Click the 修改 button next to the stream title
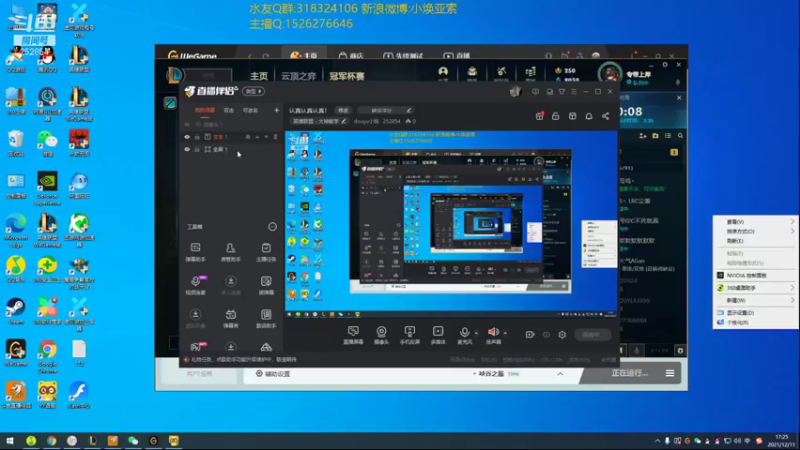The width and height of the screenshot is (800, 450). click(343, 110)
